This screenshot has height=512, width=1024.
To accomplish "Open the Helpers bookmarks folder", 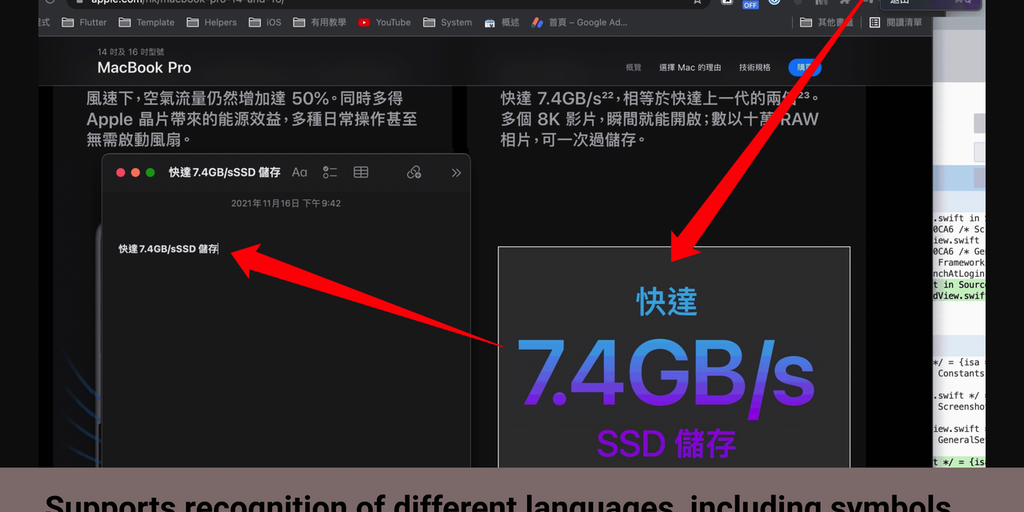I will [x=212, y=22].
